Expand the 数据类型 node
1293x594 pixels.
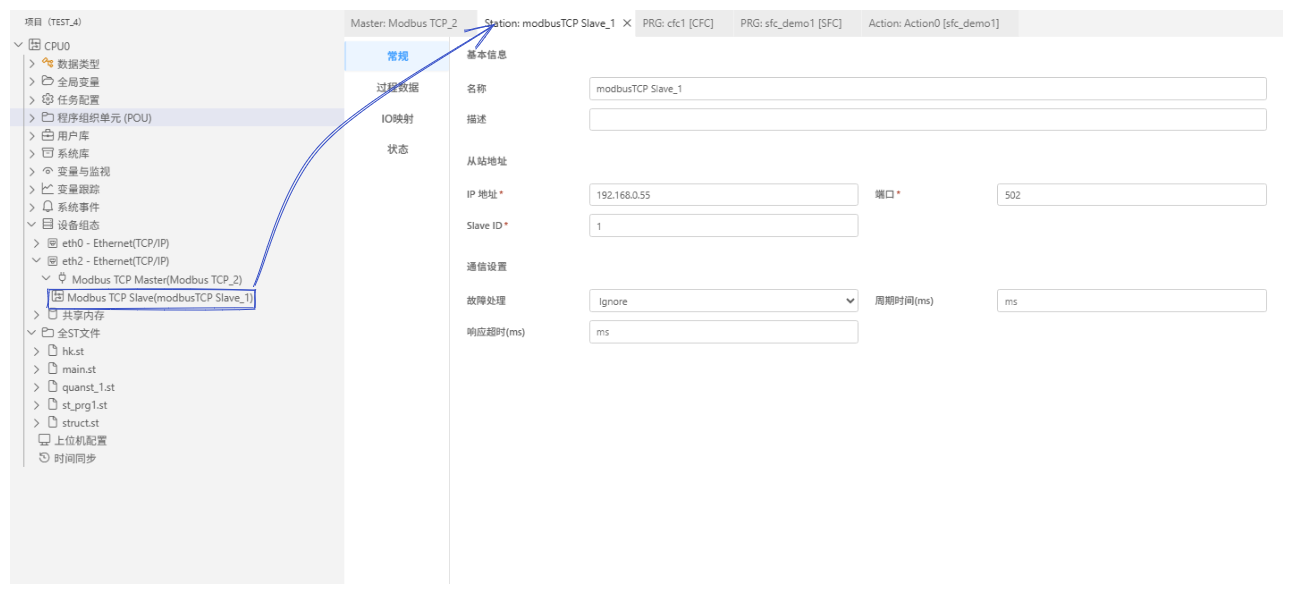32,64
